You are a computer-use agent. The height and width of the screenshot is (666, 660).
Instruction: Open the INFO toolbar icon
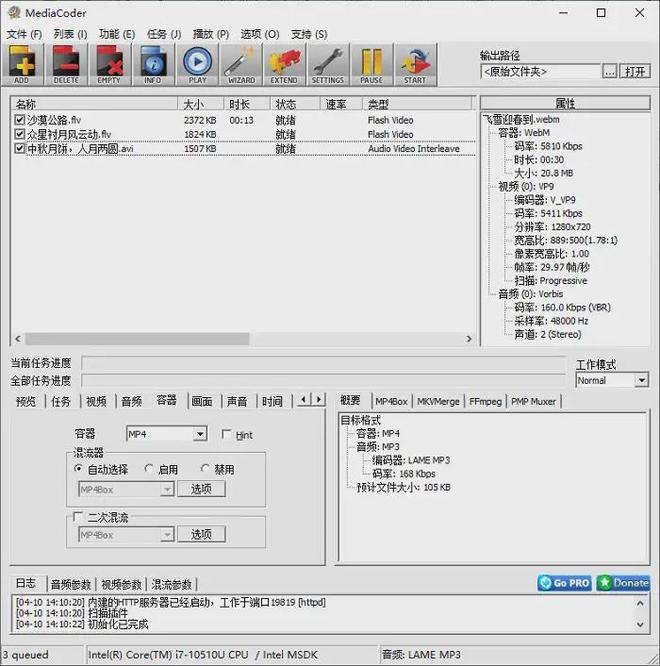coord(153,65)
